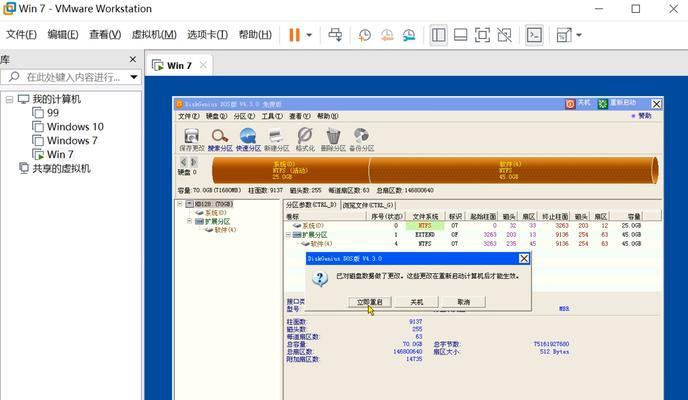
Task: Open VMware 编辑(E) menu
Action: 63,35
